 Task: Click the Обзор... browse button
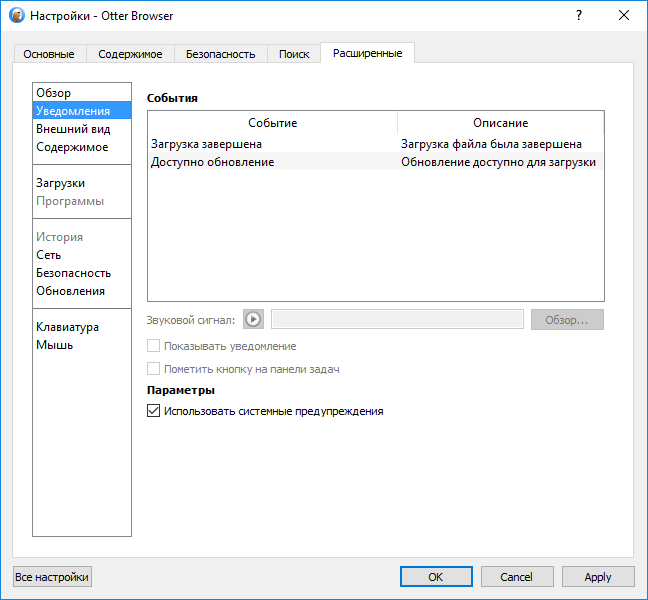click(x=567, y=320)
